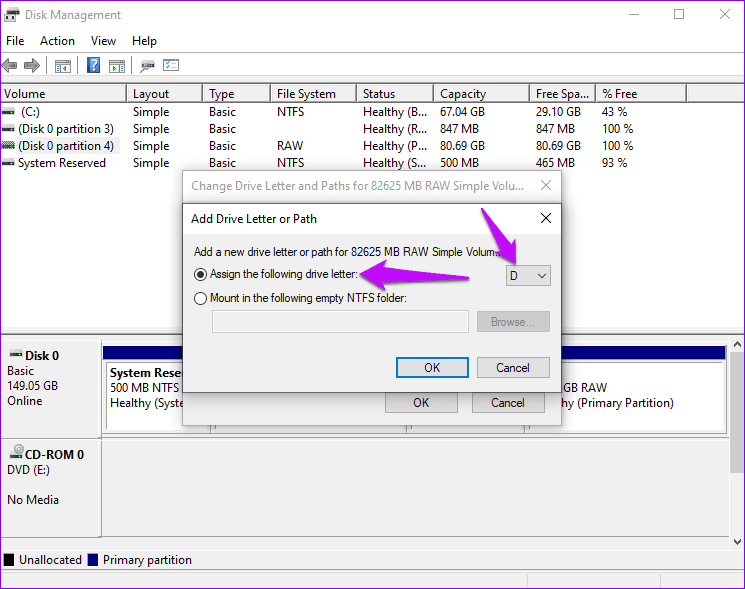Click the Disk Management title bar app icon
Screen dimensions: 745x589
point(11,15)
